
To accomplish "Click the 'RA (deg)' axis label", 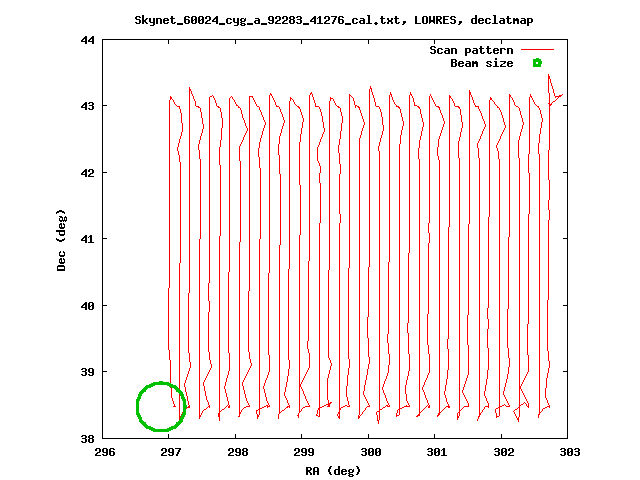I will click(333, 471).
